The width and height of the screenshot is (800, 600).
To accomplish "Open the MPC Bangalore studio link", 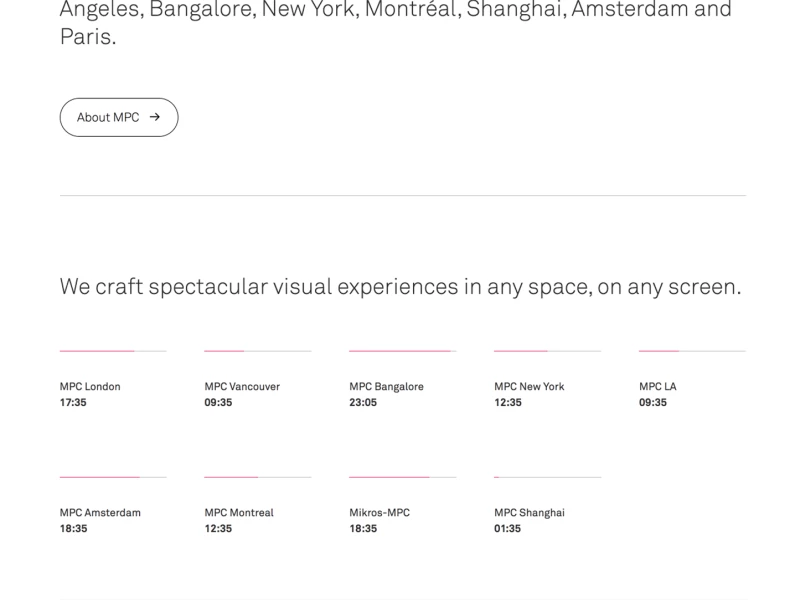I will coord(386,387).
